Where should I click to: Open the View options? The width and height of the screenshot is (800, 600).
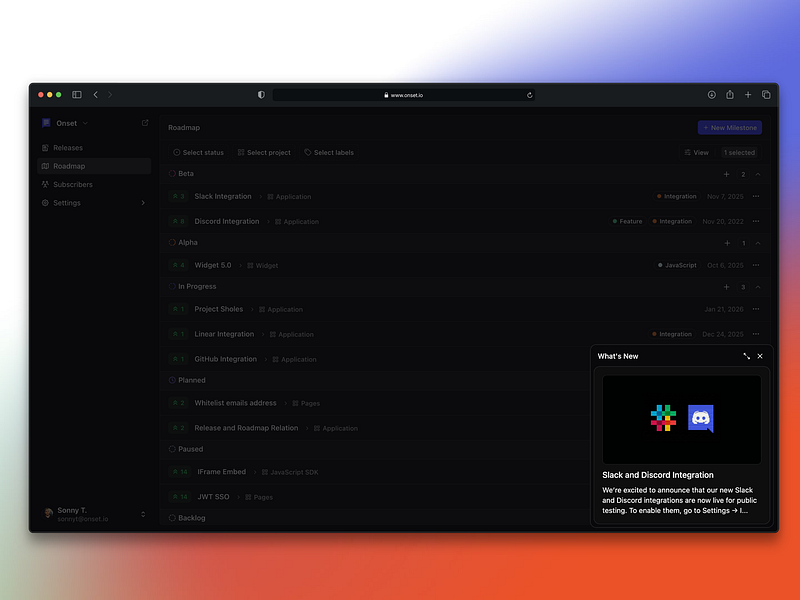pos(696,153)
